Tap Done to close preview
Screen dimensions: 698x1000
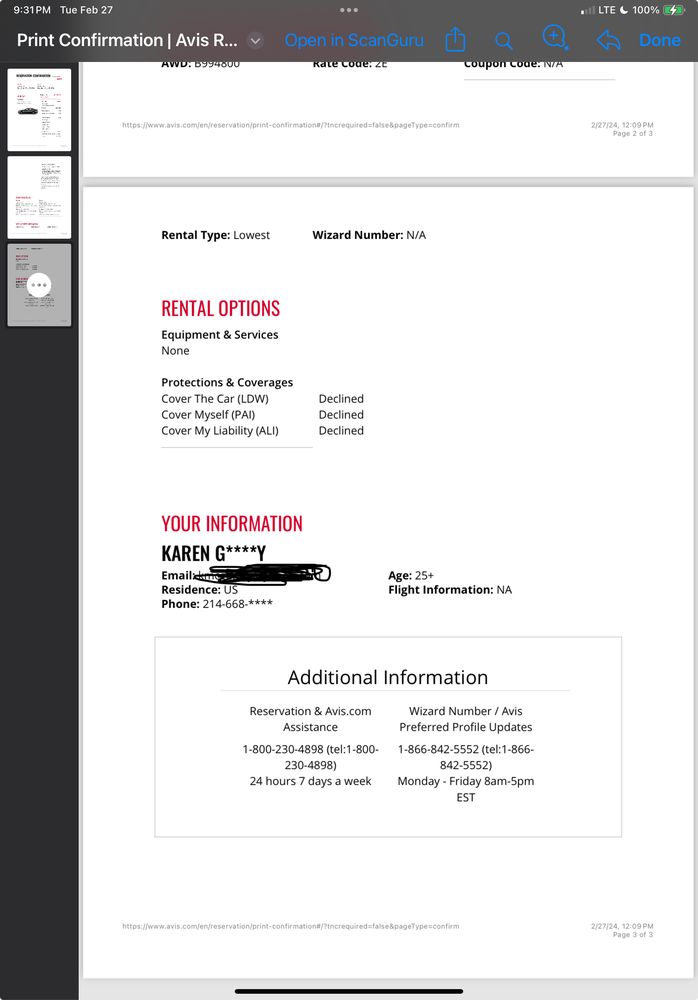pos(660,40)
